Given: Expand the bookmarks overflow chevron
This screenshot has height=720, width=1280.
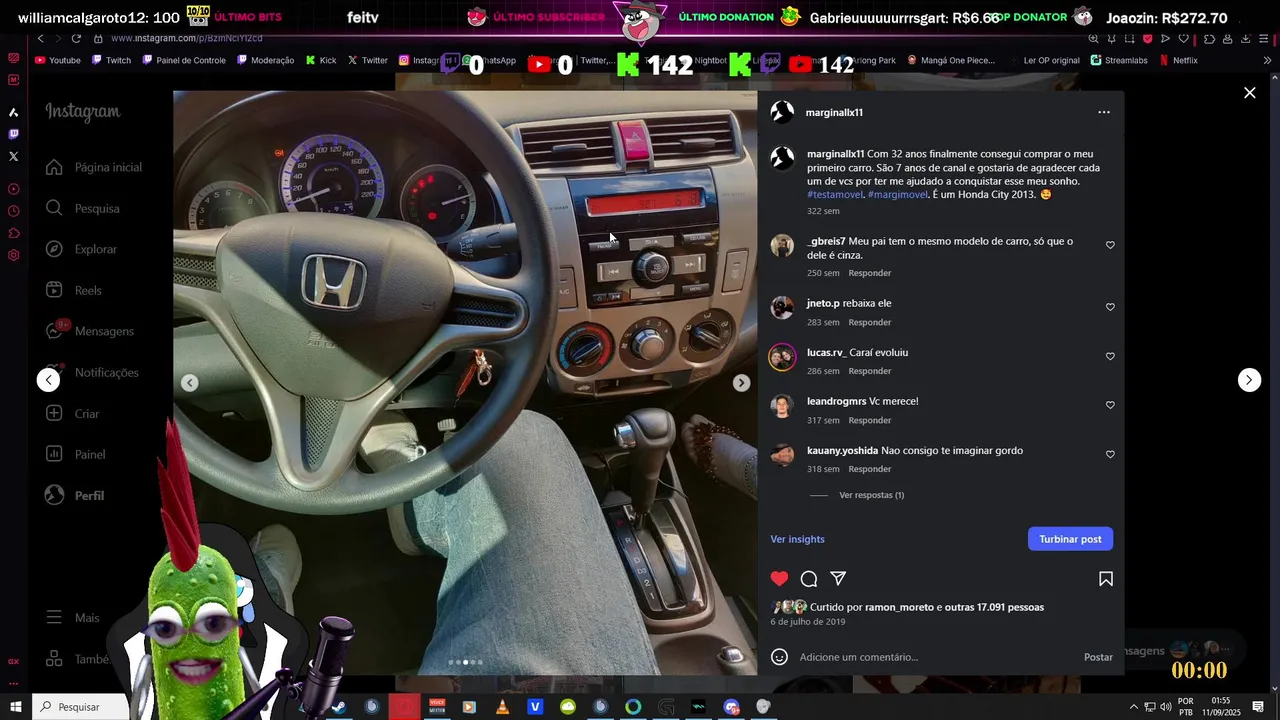Looking at the screenshot, I should tap(1268, 60).
